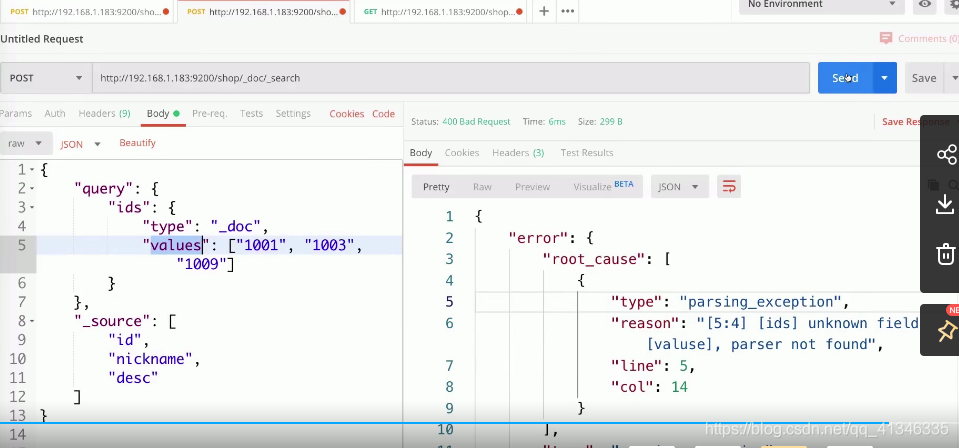Open a new request tab with plus icon
The image size is (959, 448).
(544, 11)
